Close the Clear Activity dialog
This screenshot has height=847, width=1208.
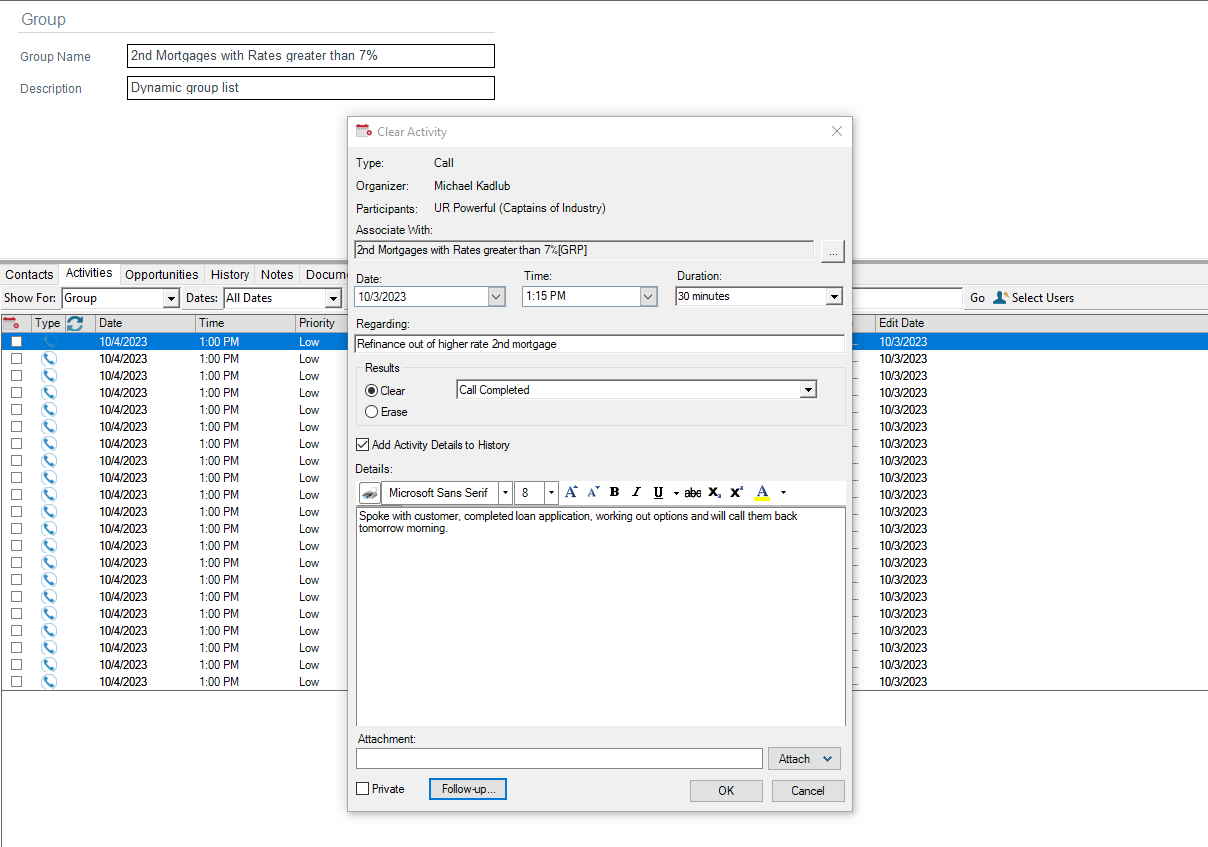837,131
